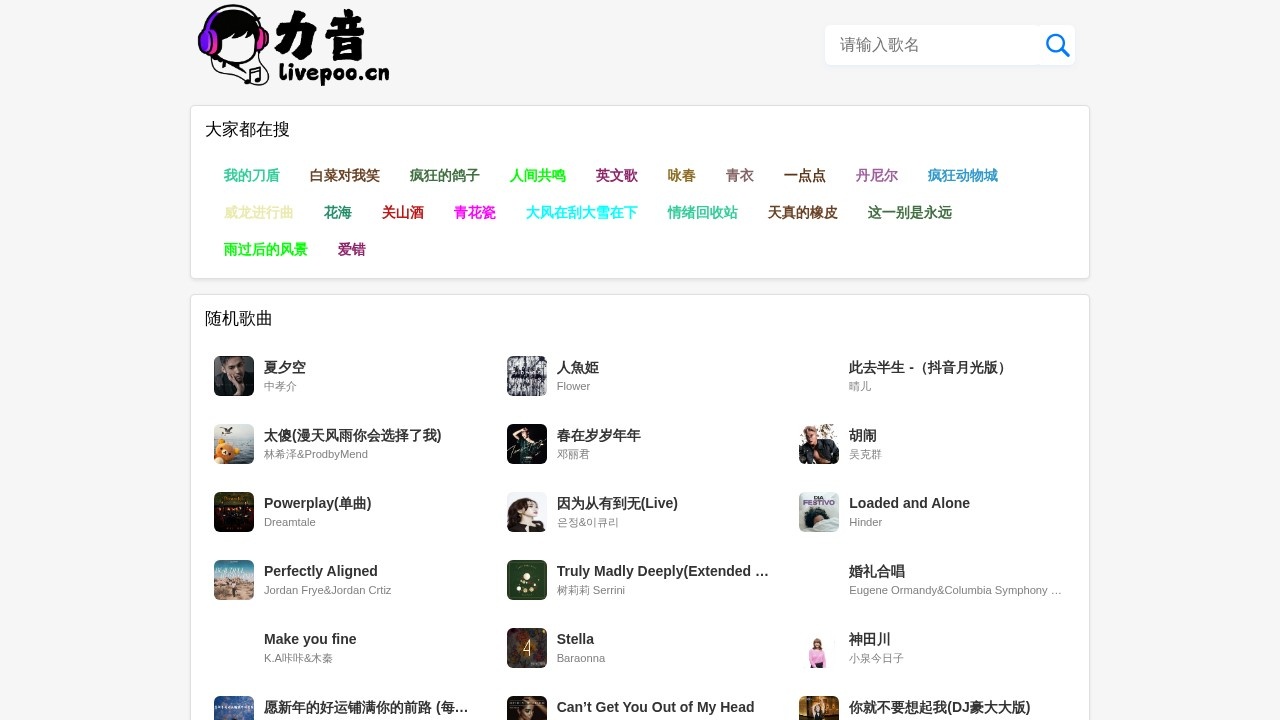Screen dimensions: 1280x720
Task: Open hot search tag 大风在刮大雪在下
Action: click(581, 212)
